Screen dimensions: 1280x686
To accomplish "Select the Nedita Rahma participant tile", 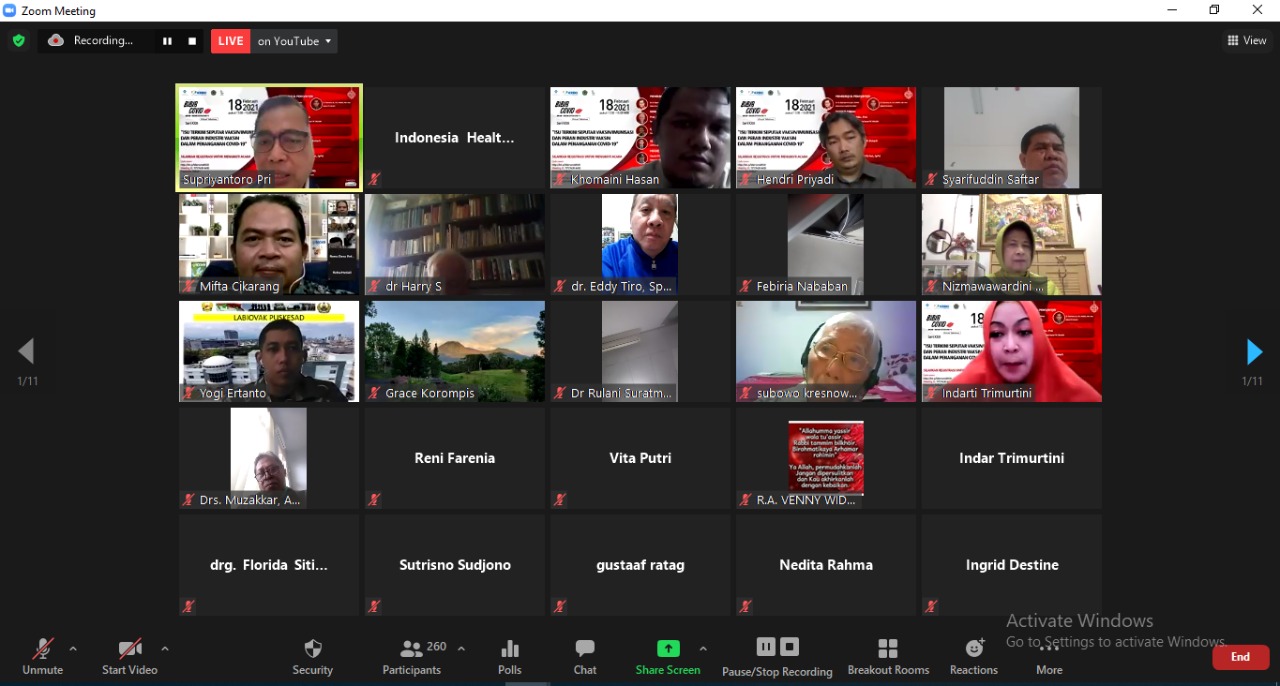I will pyautogui.click(x=826, y=565).
